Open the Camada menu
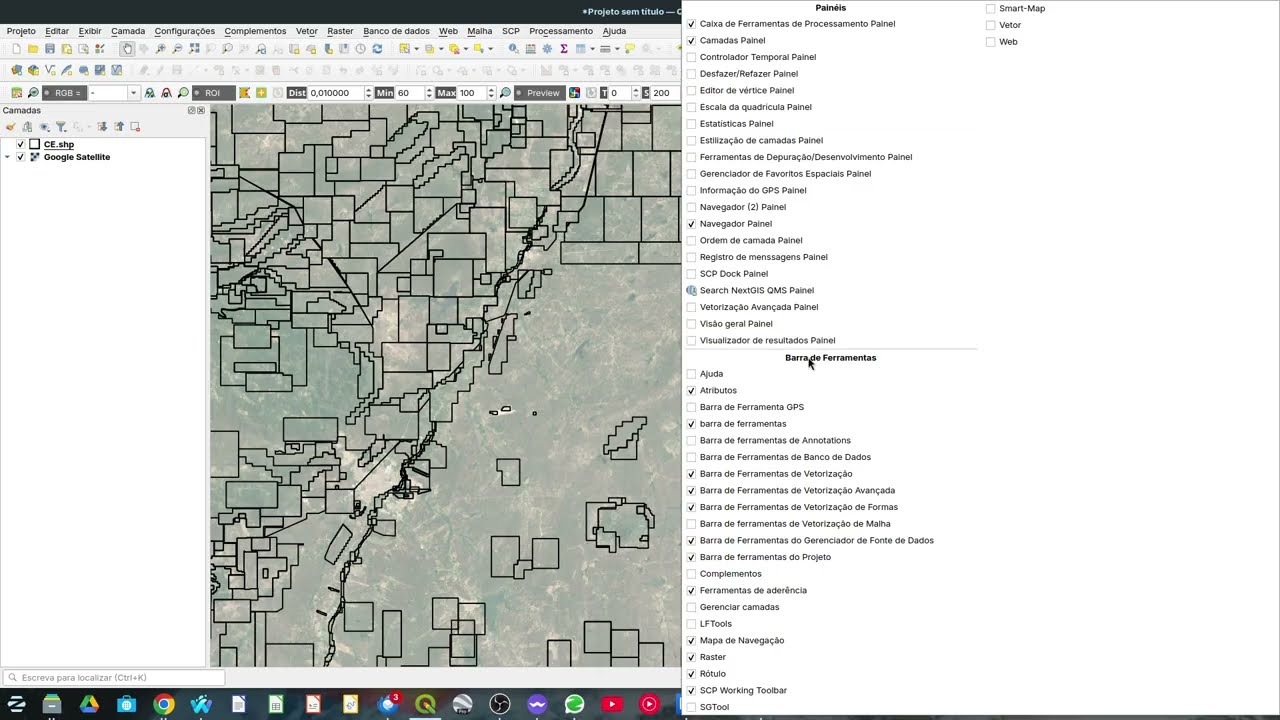1280x720 pixels. tap(128, 31)
